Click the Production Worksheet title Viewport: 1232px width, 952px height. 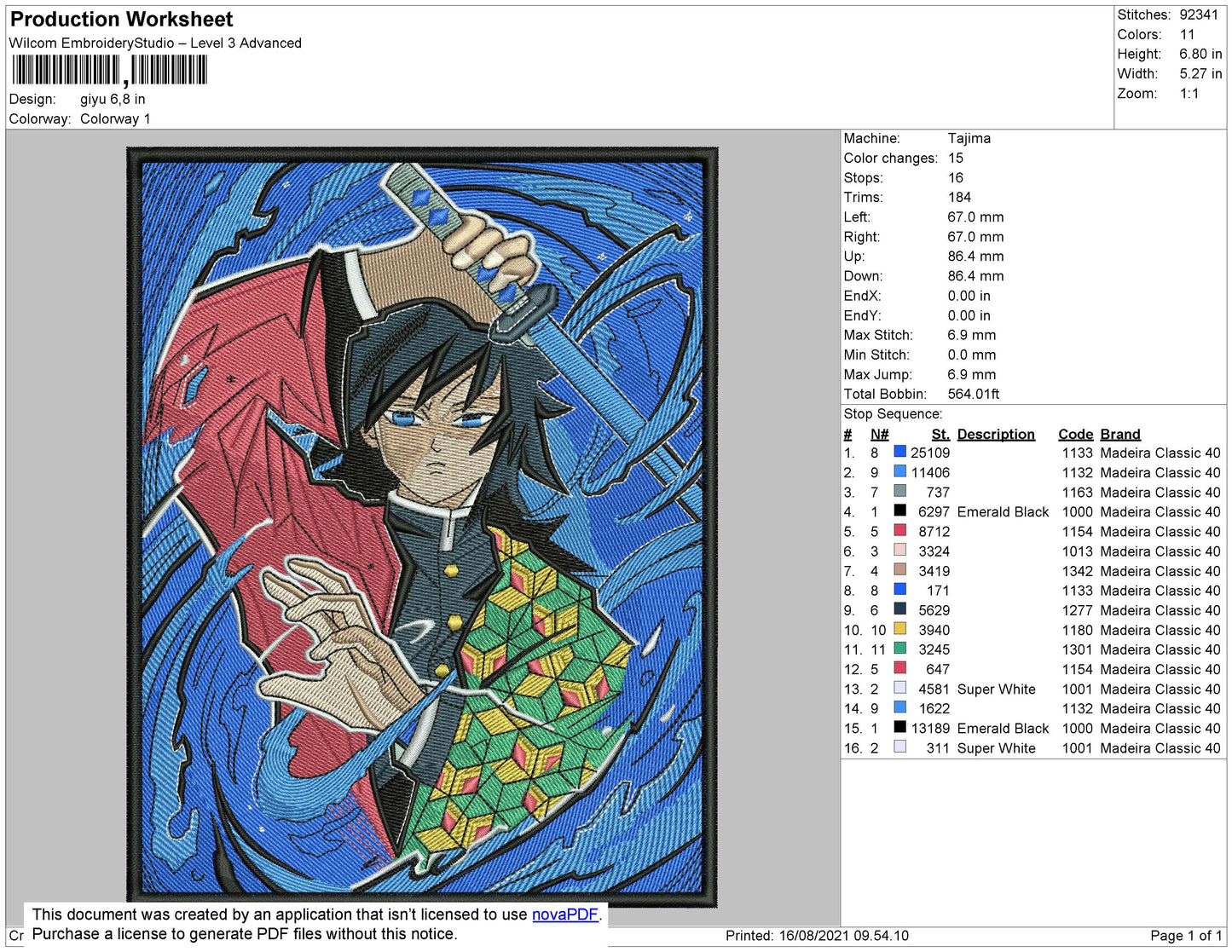(121, 20)
